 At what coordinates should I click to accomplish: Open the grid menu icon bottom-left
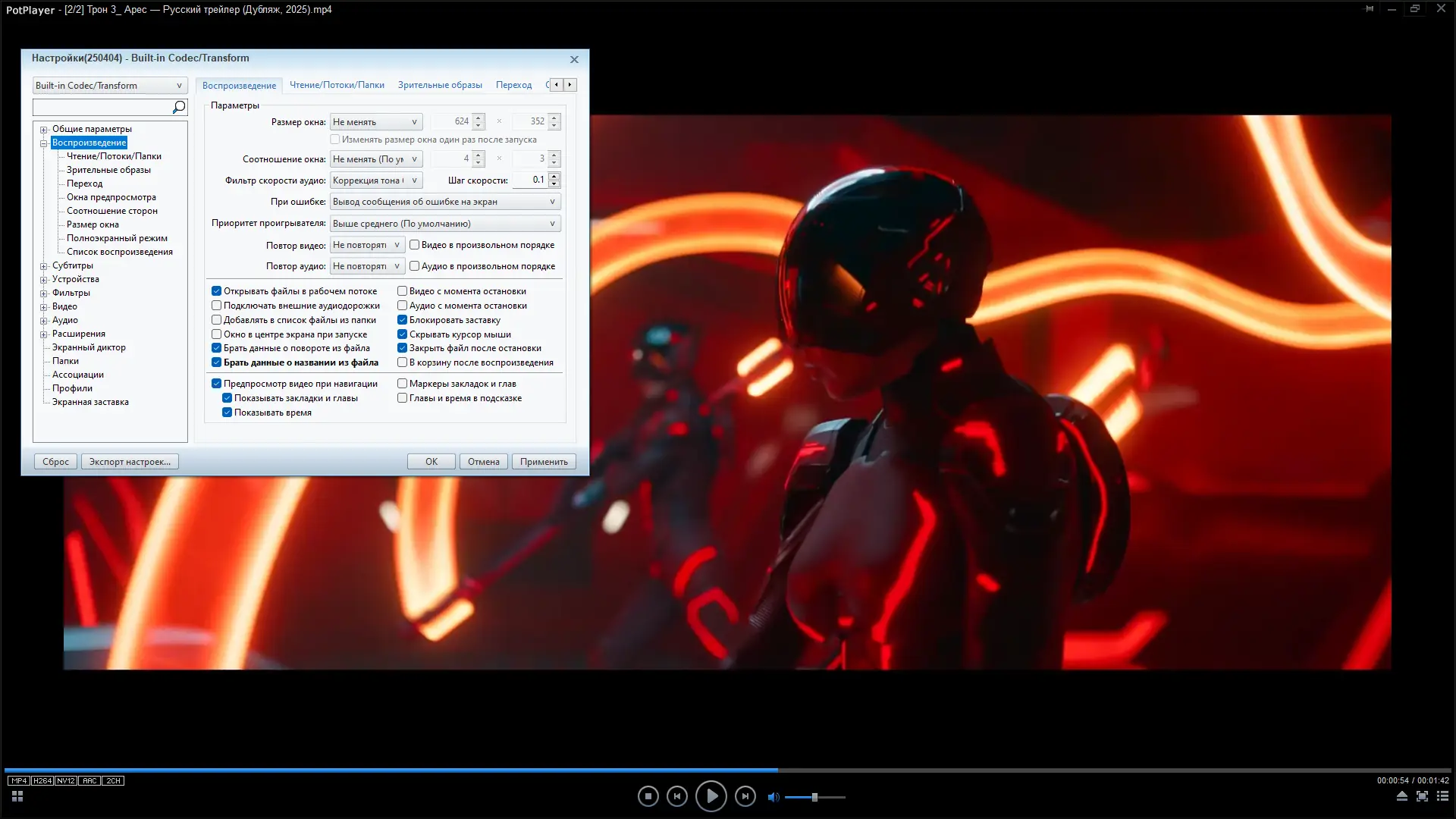(x=17, y=796)
